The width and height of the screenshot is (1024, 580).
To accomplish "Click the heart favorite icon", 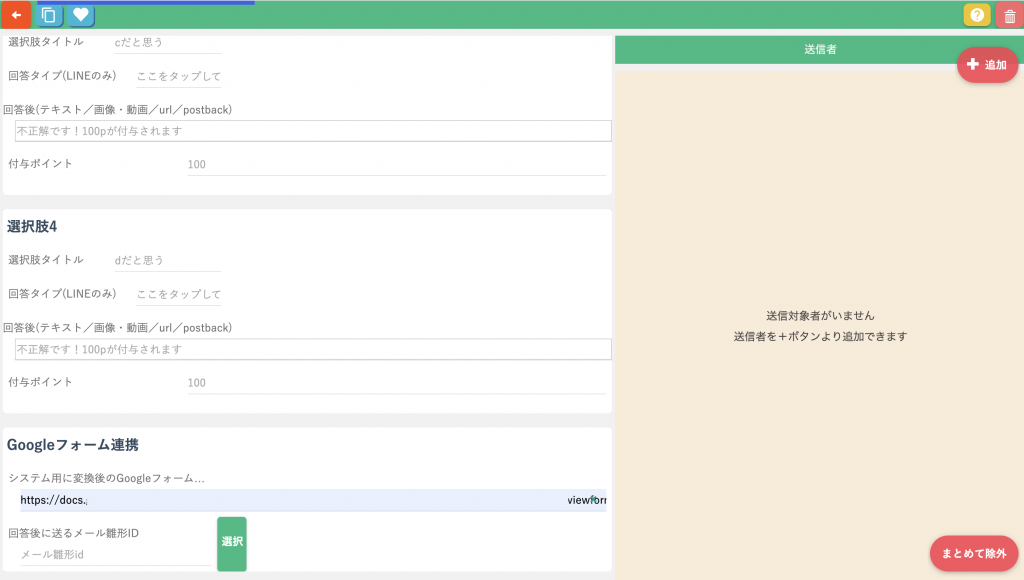I will (x=81, y=15).
